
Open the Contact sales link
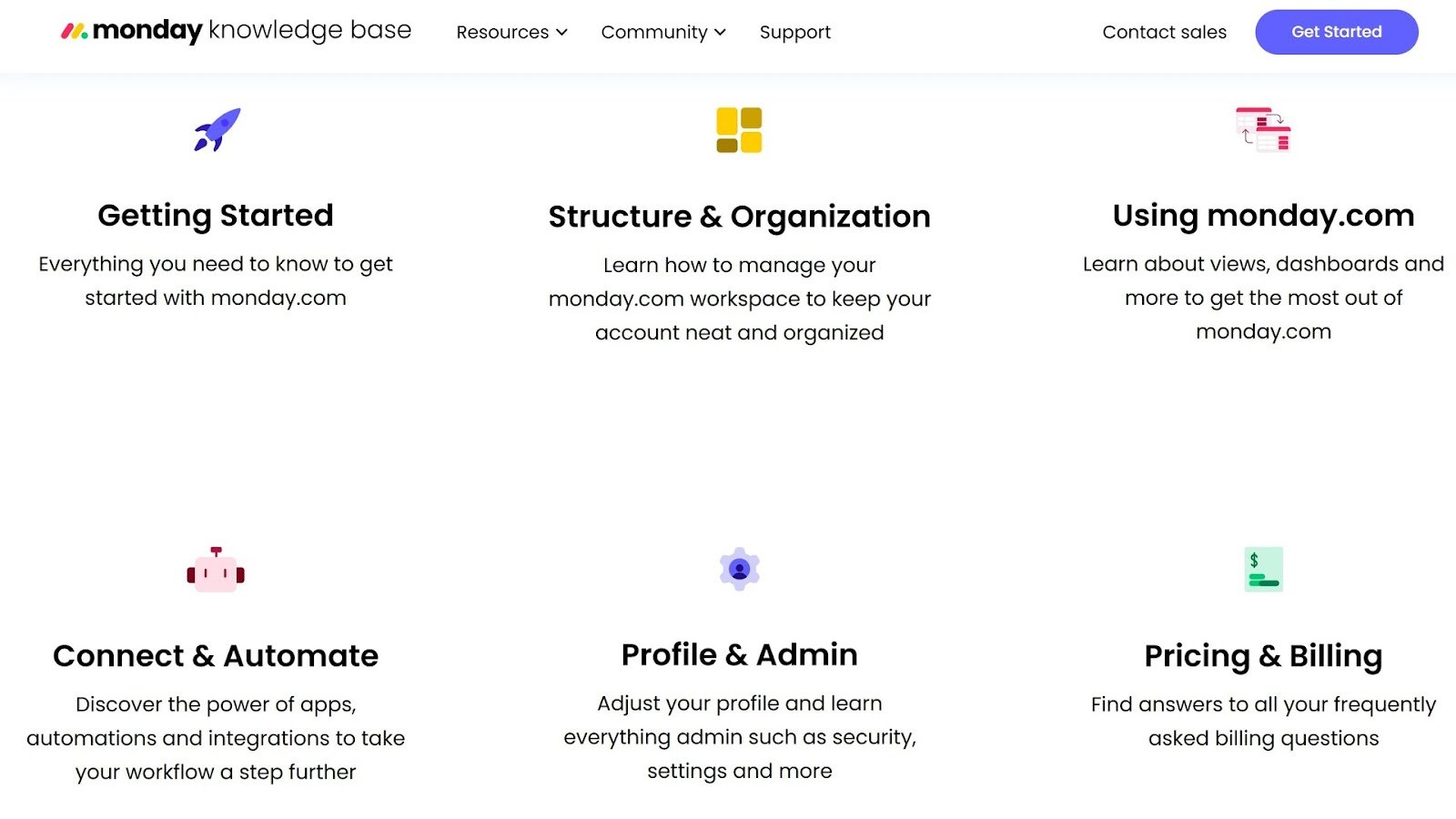coord(1164,33)
